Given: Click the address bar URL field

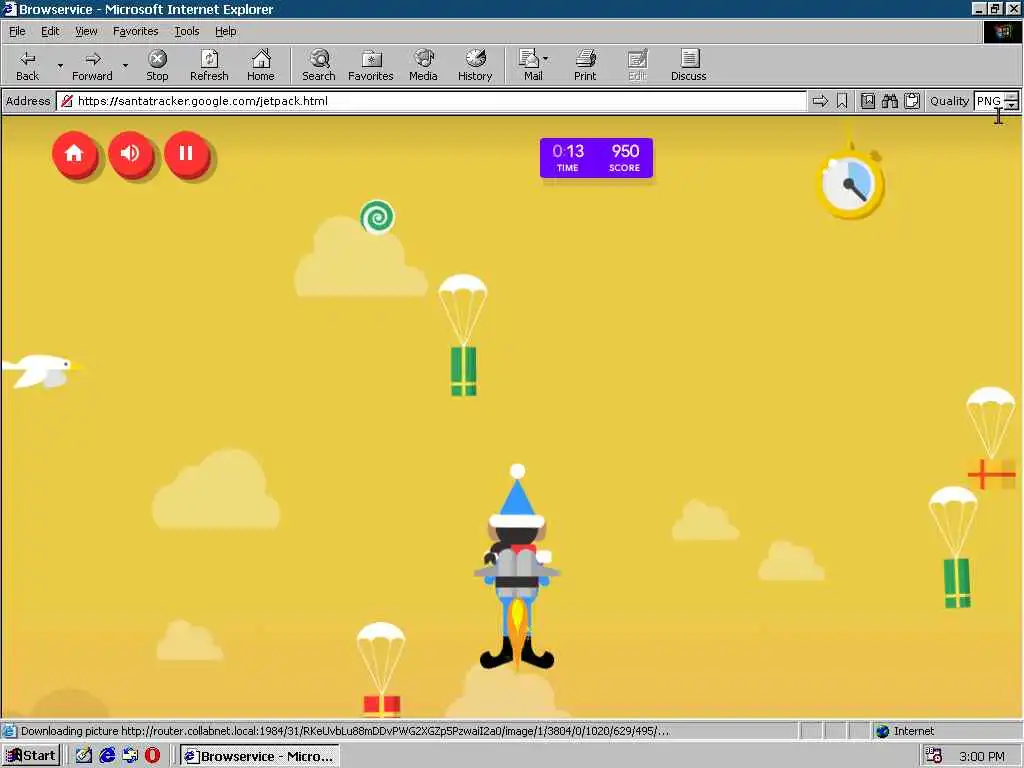Looking at the screenshot, I should click(x=431, y=101).
